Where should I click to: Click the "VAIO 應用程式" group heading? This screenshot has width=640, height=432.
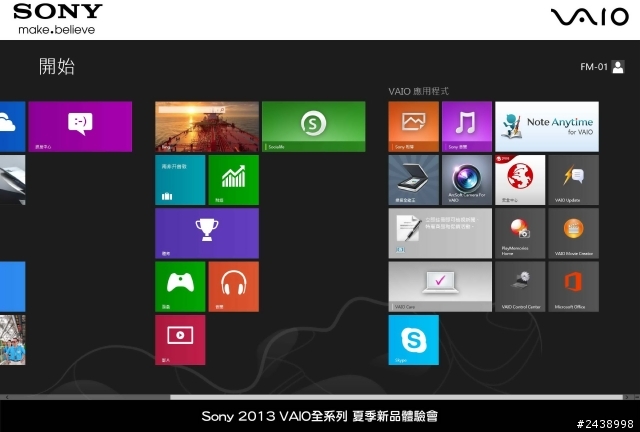pyautogui.click(x=418, y=91)
